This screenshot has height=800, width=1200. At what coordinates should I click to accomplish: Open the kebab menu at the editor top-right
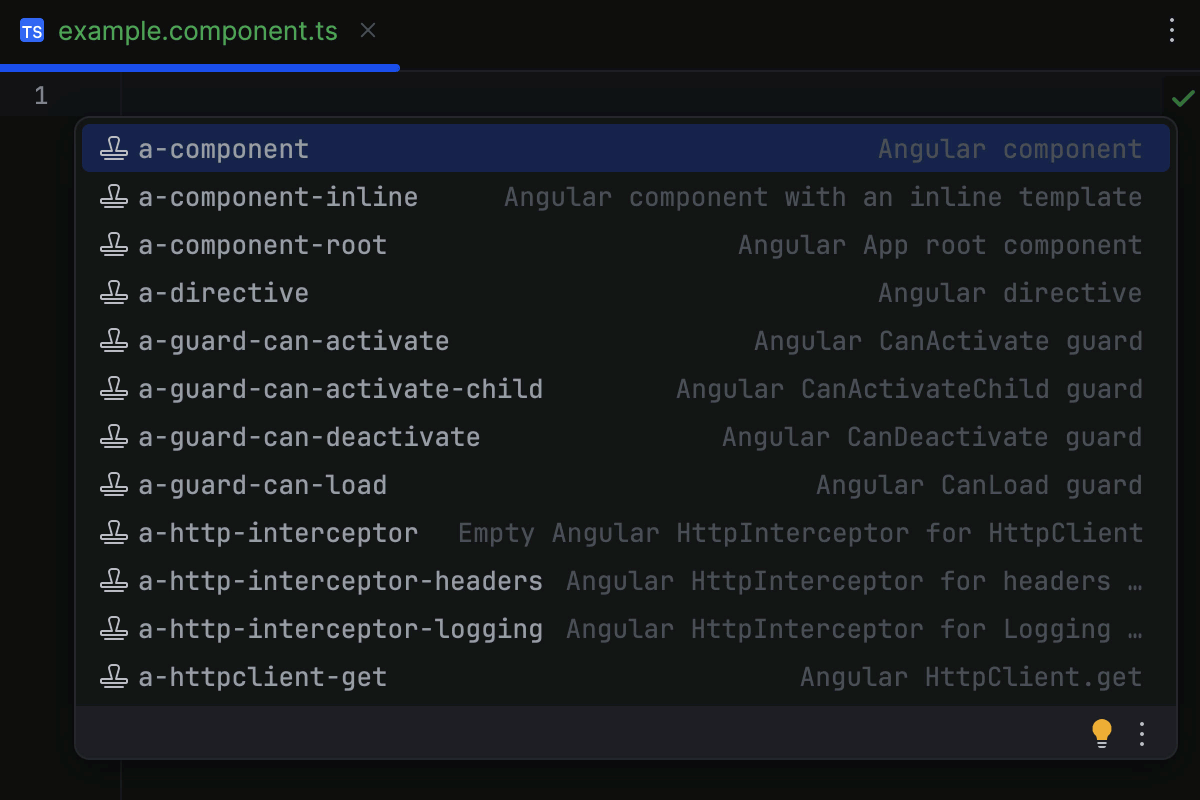tap(1171, 30)
